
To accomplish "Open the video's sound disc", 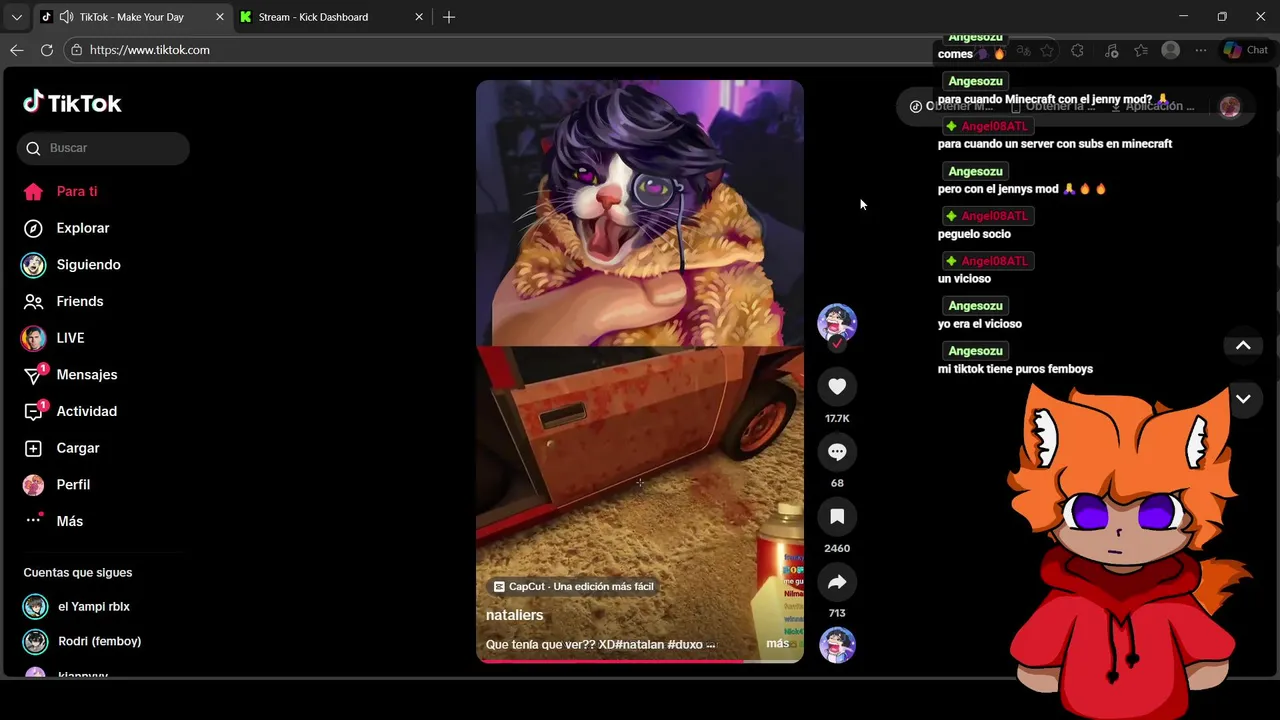I will [x=837, y=645].
